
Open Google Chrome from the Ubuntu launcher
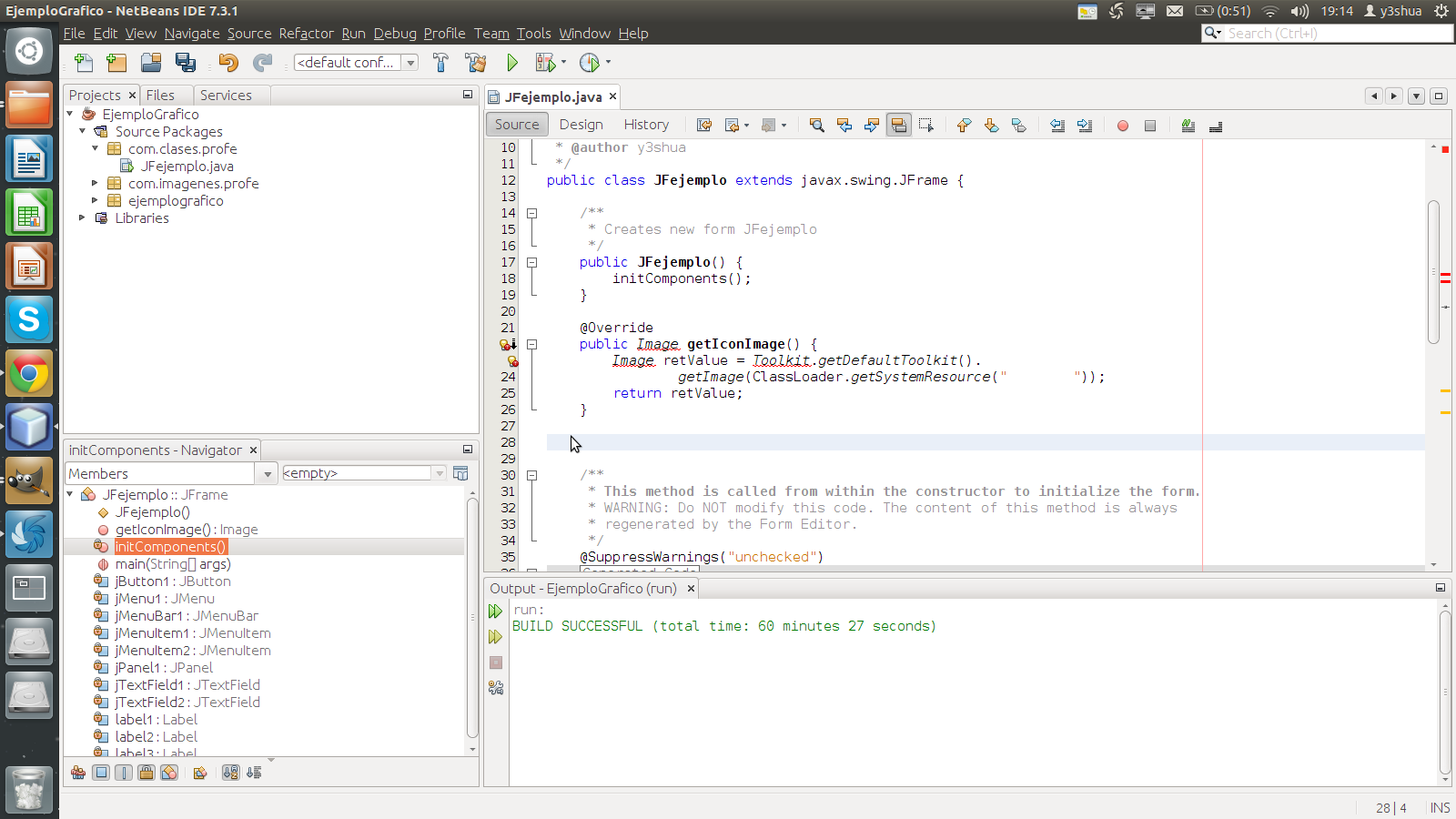click(x=29, y=372)
